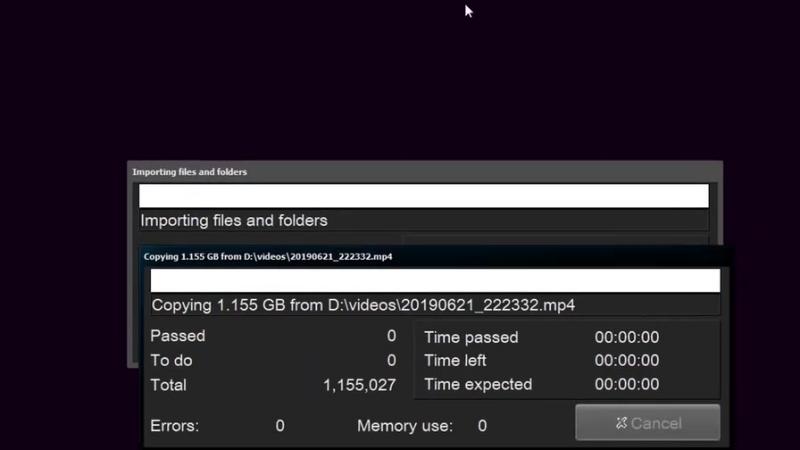Click the large copying source path status text
Image resolution: width=800 pixels, height=450 pixels.
[x=364, y=305]
